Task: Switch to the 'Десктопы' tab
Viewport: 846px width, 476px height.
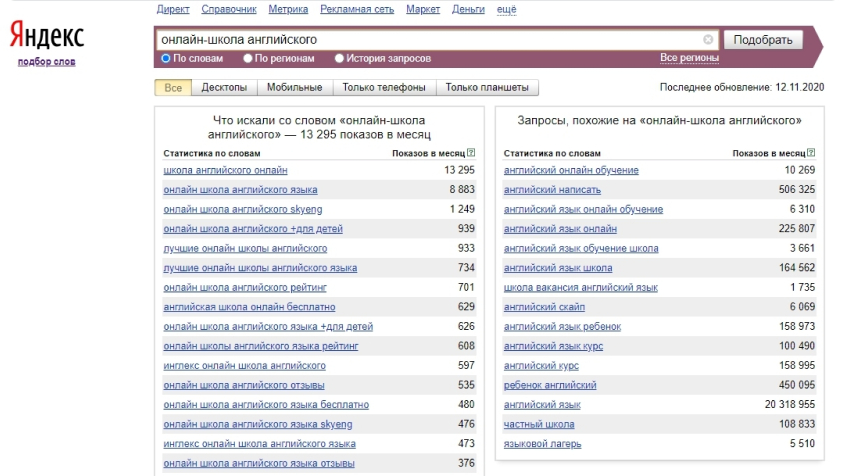Action: click(224, 87)
